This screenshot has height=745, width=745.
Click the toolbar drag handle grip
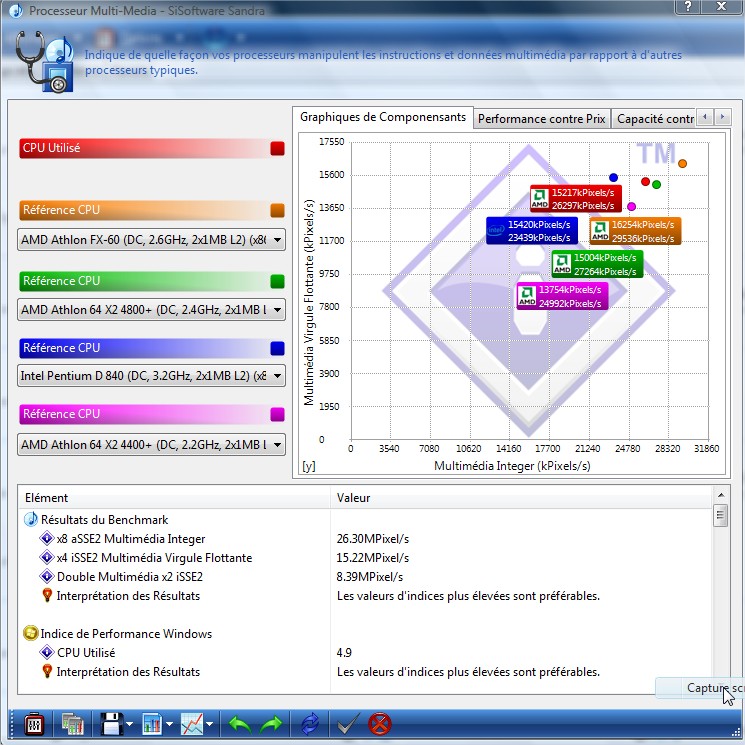tap(14, 725)
